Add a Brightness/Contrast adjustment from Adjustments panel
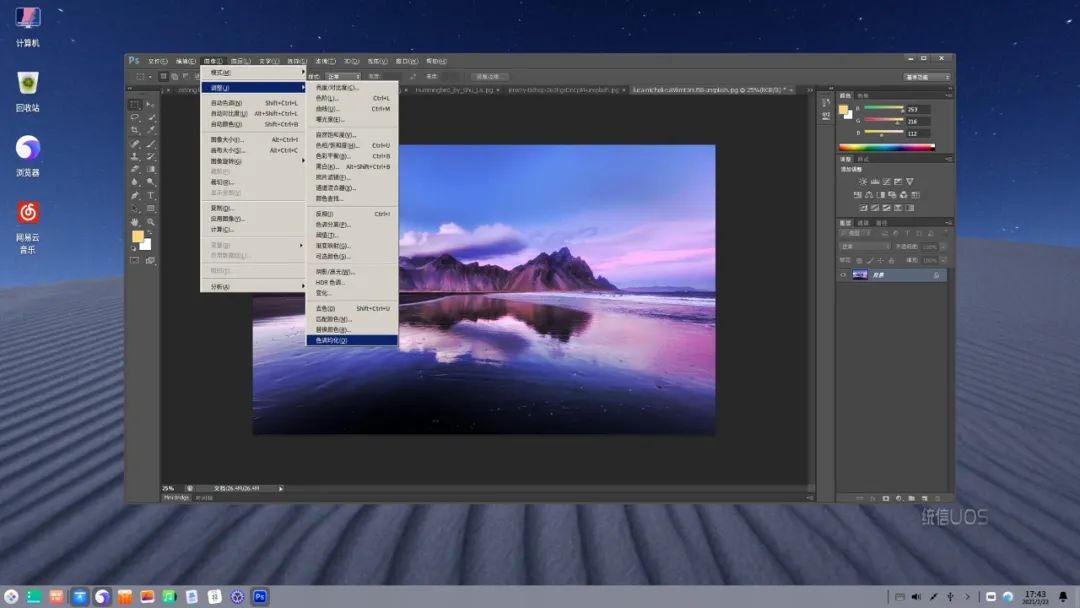The image size is (1080, 608). (863, 181)
